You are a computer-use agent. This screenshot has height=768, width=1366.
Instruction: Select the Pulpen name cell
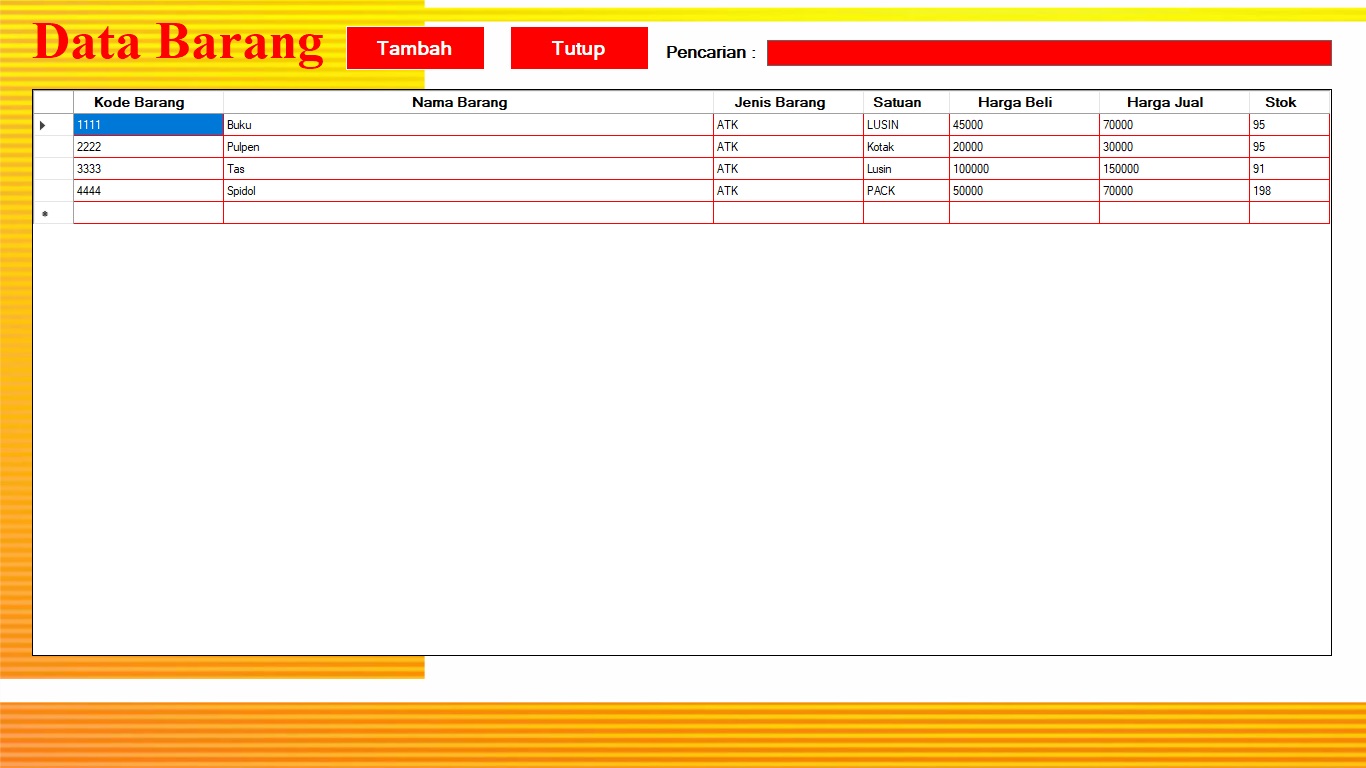[468, 147]
